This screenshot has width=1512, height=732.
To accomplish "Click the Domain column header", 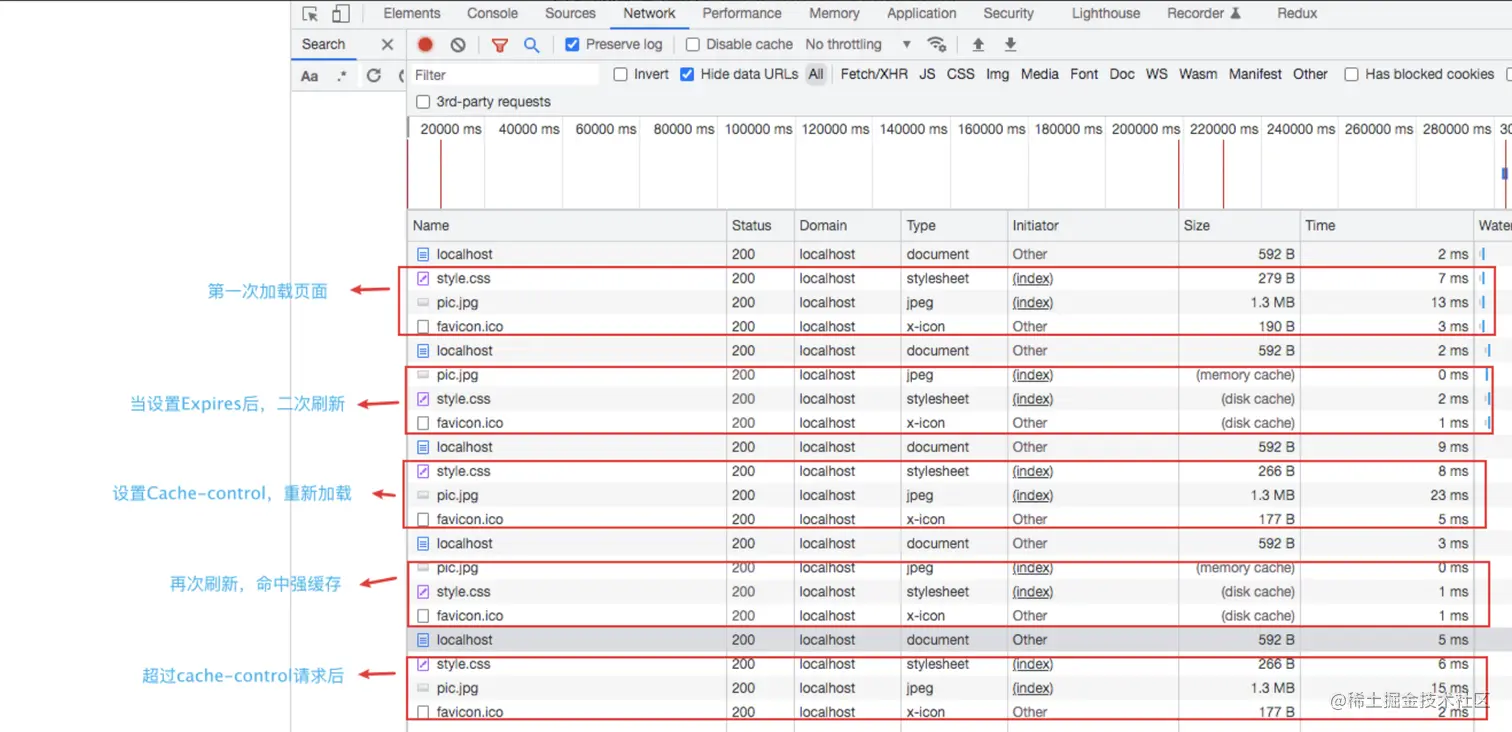I will tap(848, 226).
